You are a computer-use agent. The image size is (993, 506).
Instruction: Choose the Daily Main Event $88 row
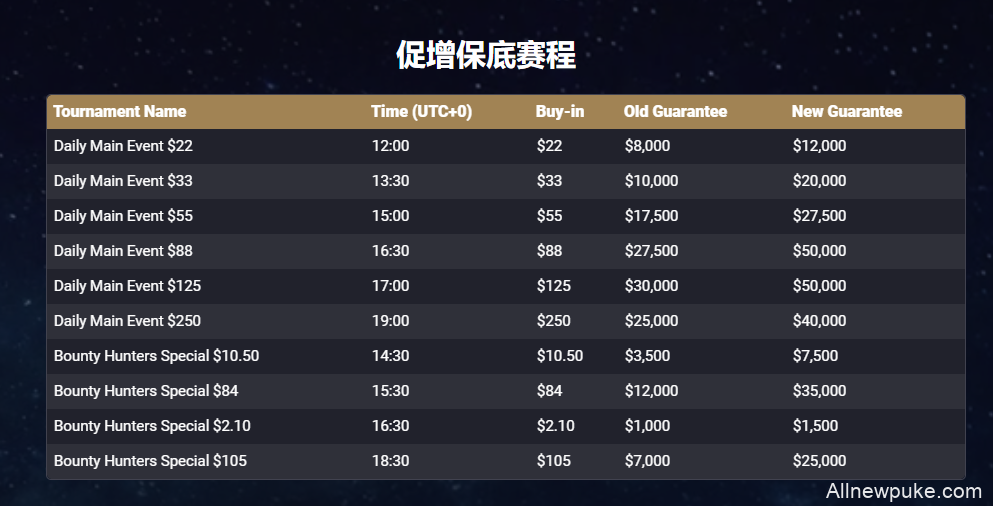tap(505, 251)
